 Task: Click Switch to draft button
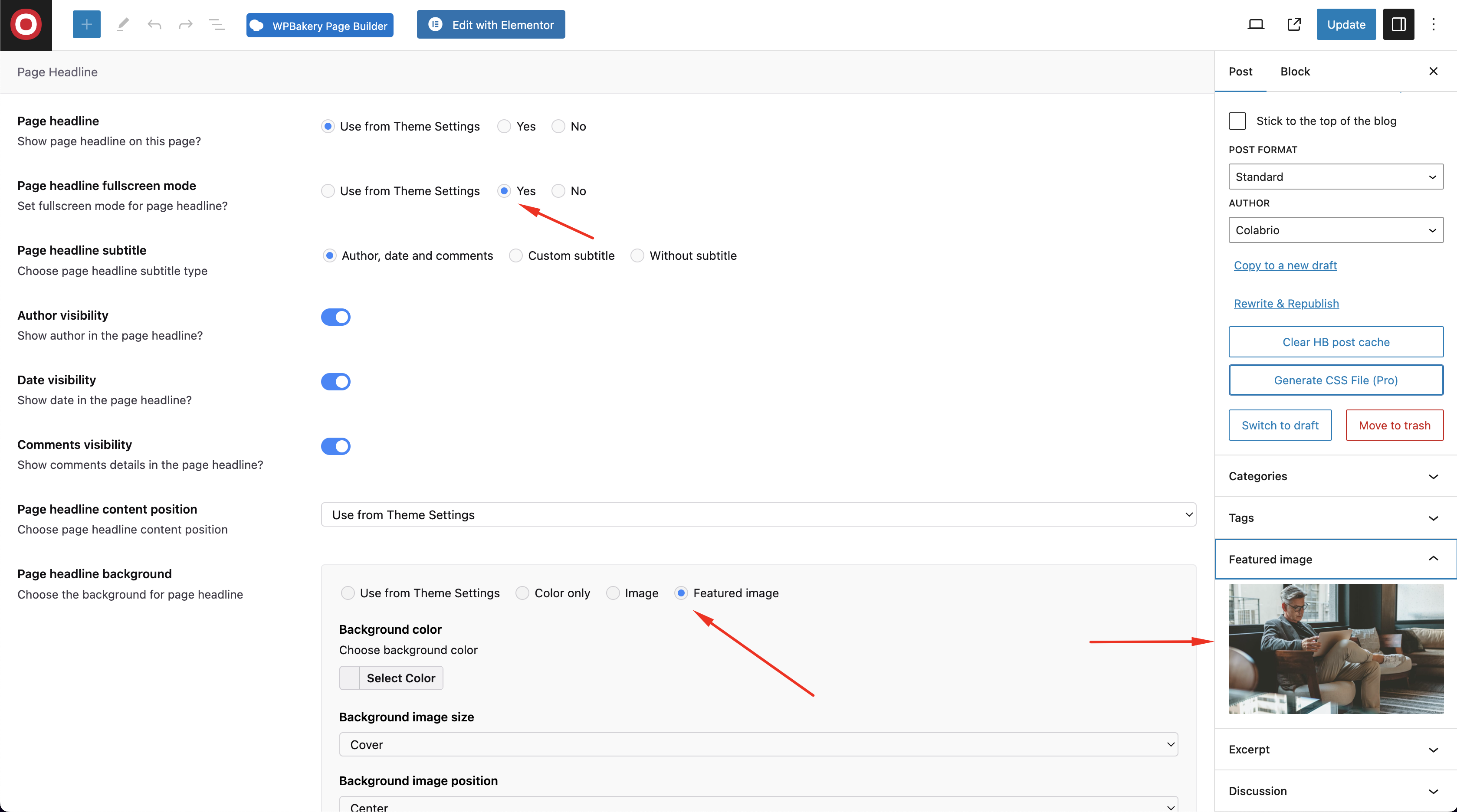[1280, 425]
